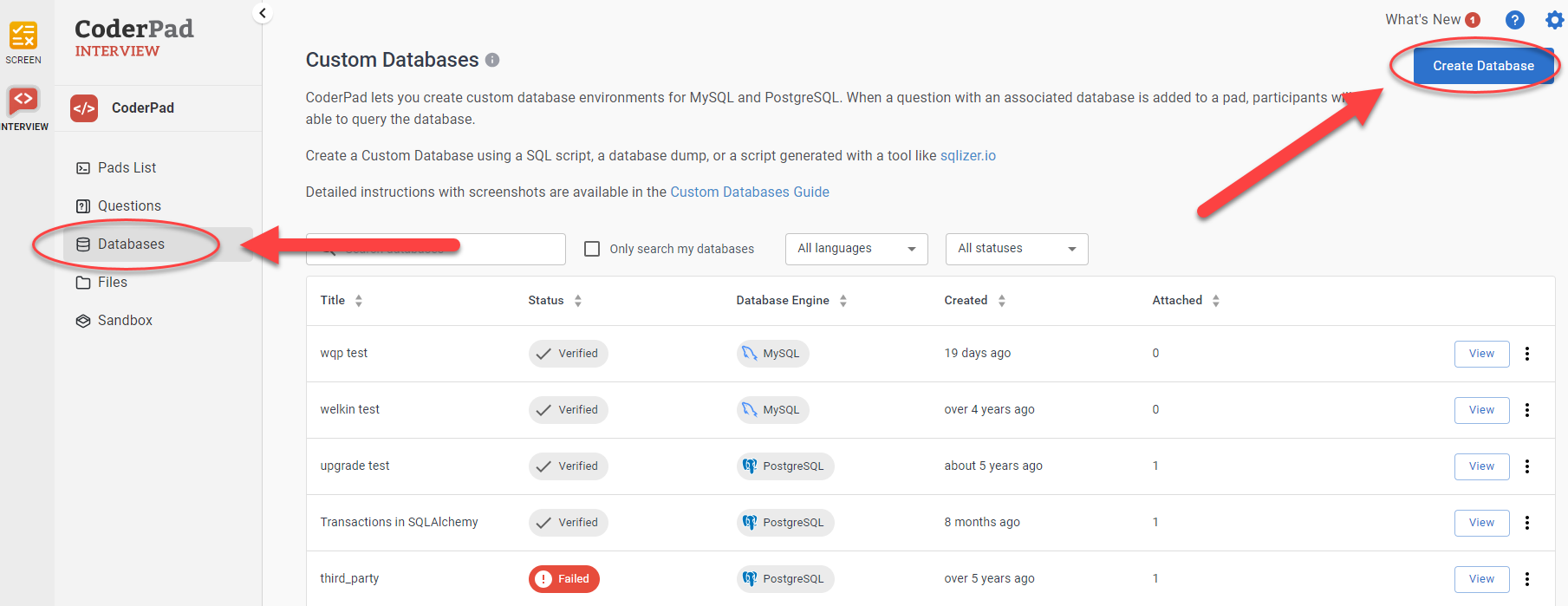Screen dimensions: 1568x606
Task: Click the View button for upgrade test
Action: [1480, 466]
